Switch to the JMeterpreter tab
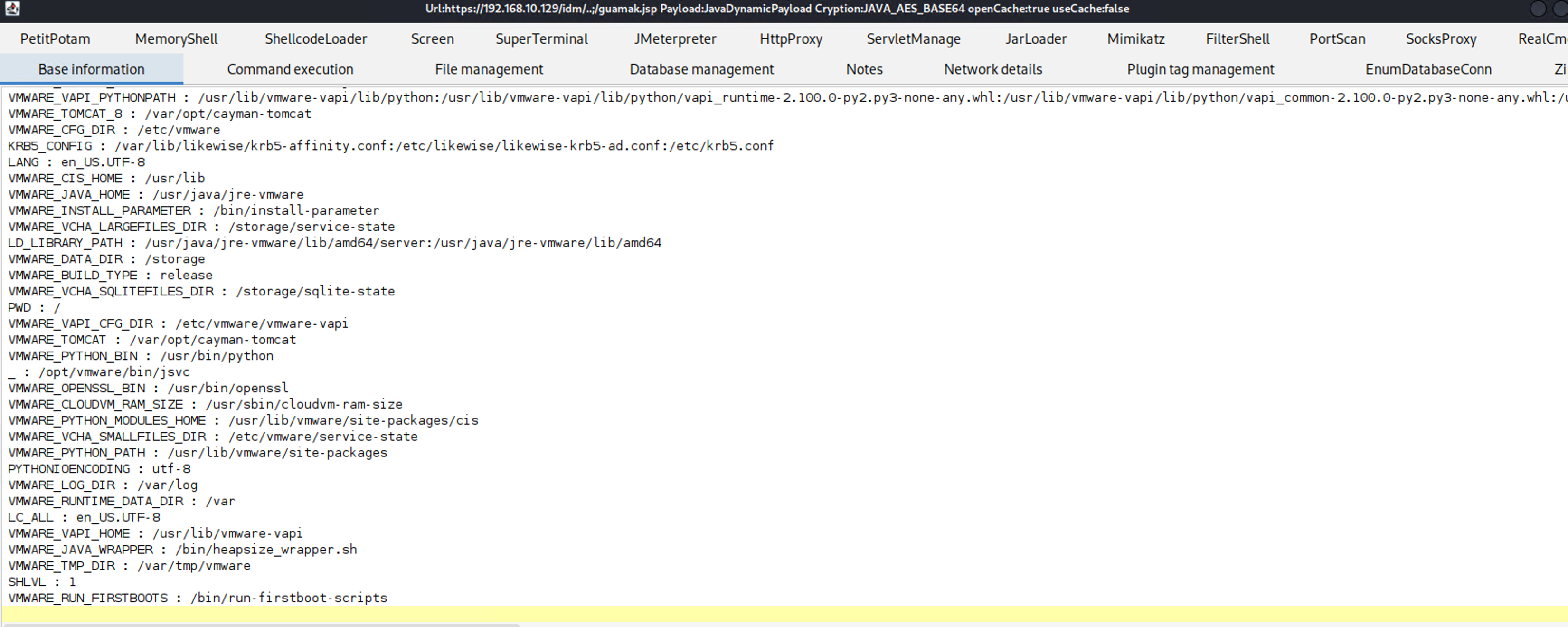 click(674, 39)
